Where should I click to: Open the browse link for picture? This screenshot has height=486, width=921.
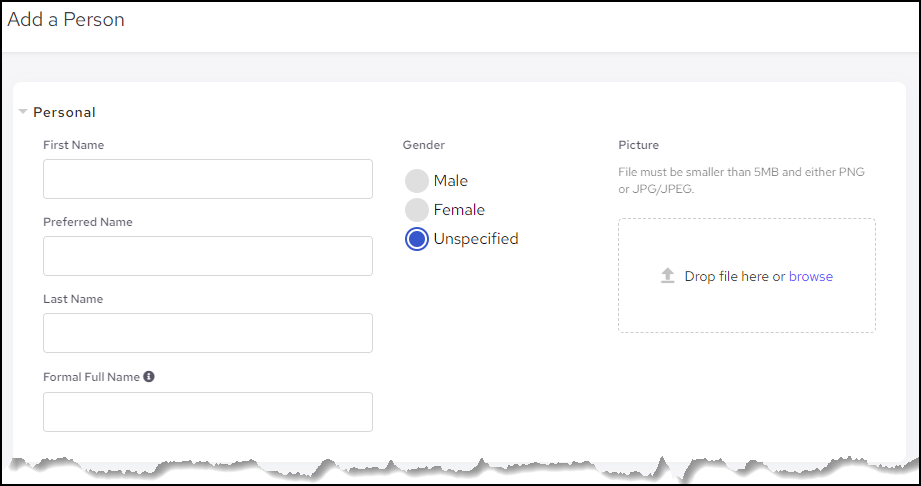click(810, 276)
